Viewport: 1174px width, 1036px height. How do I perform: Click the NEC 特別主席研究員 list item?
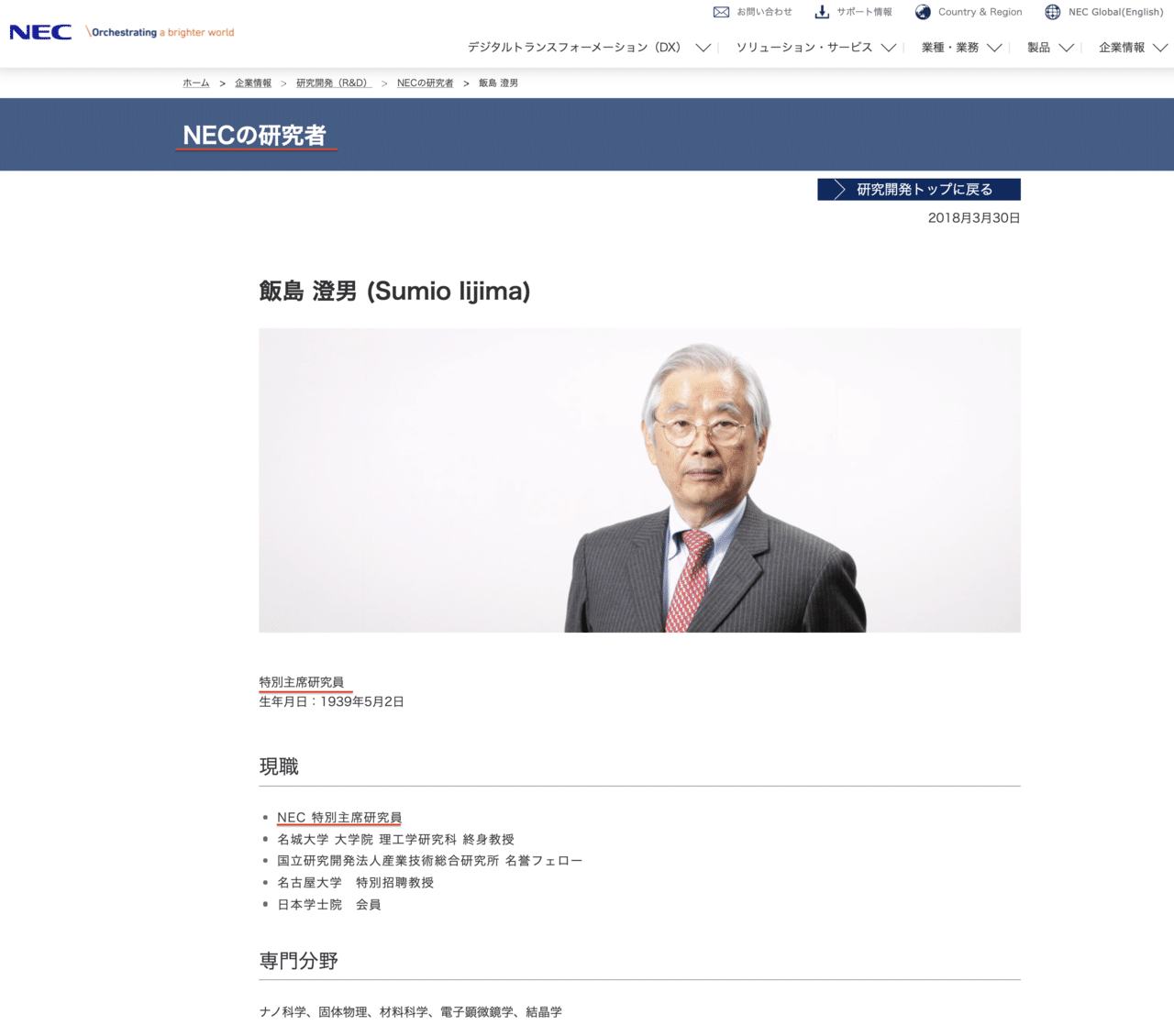[x=339, y=818]
